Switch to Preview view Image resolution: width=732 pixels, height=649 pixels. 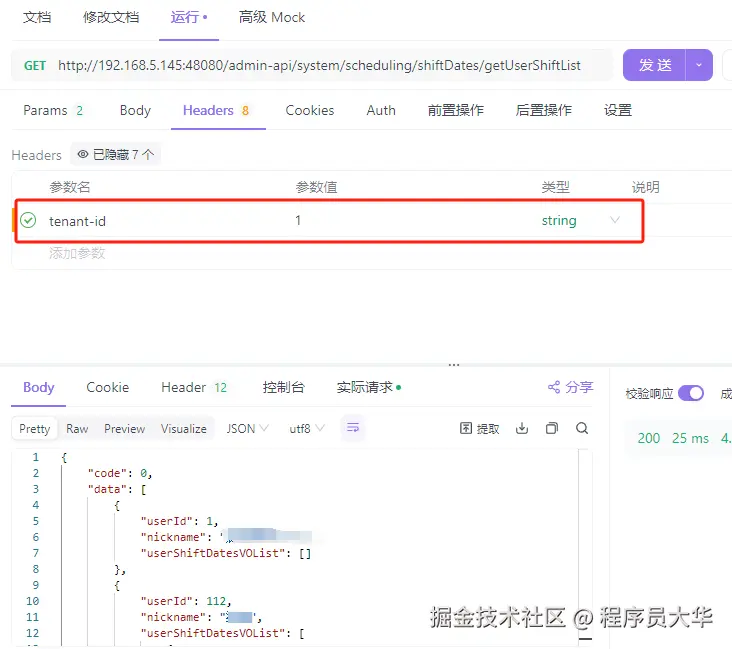[x=125, y=429]
